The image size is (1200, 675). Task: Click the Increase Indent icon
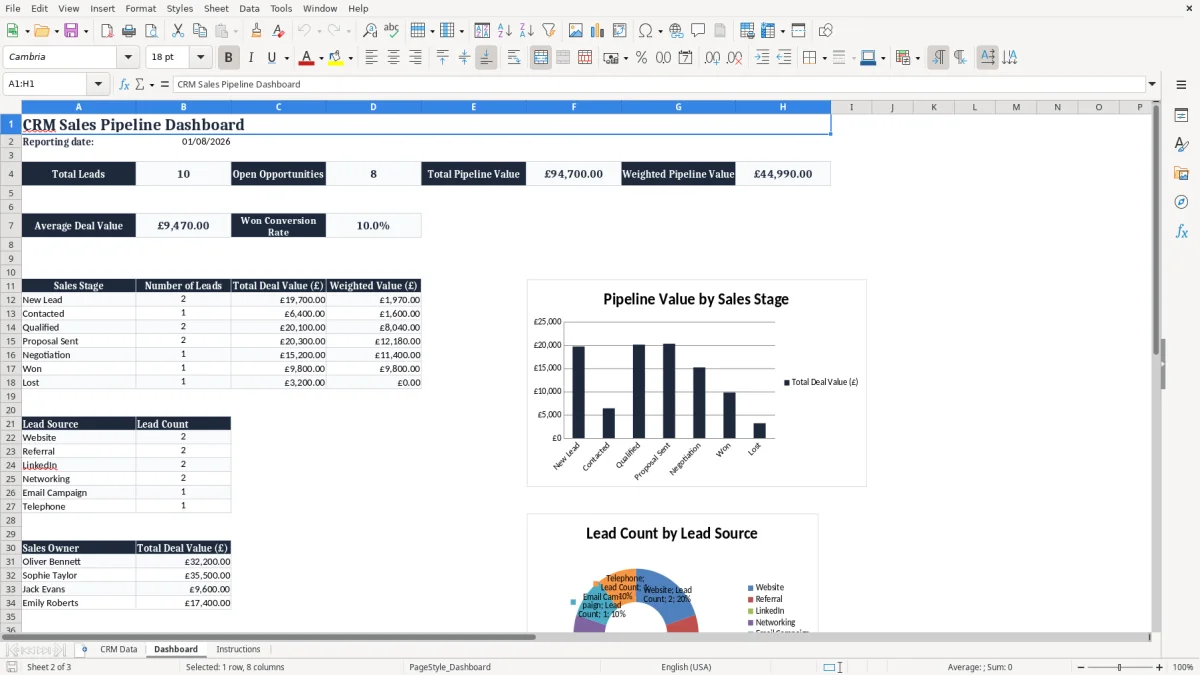click(762, 58)
